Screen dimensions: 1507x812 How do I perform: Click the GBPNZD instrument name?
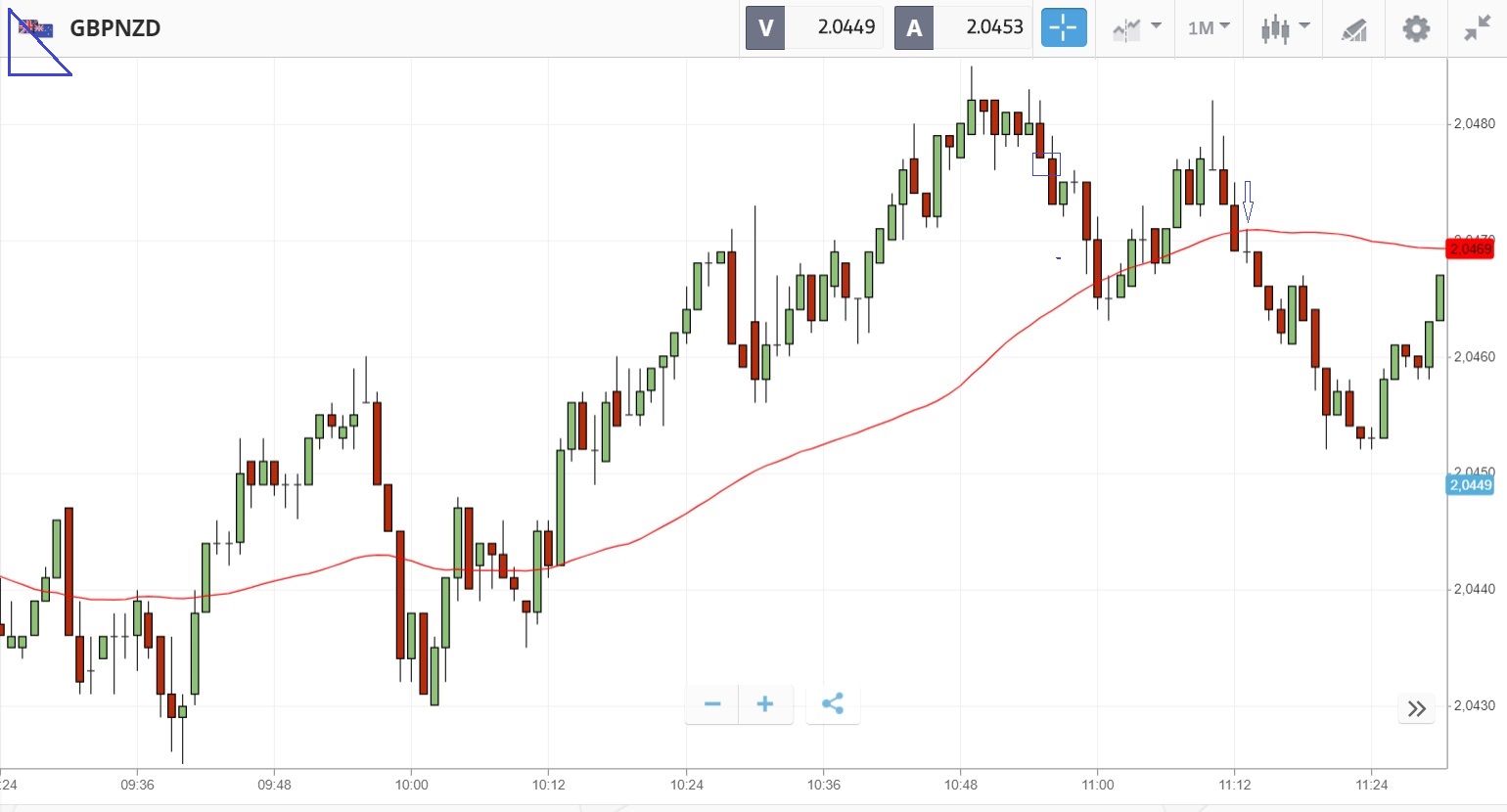115,28
